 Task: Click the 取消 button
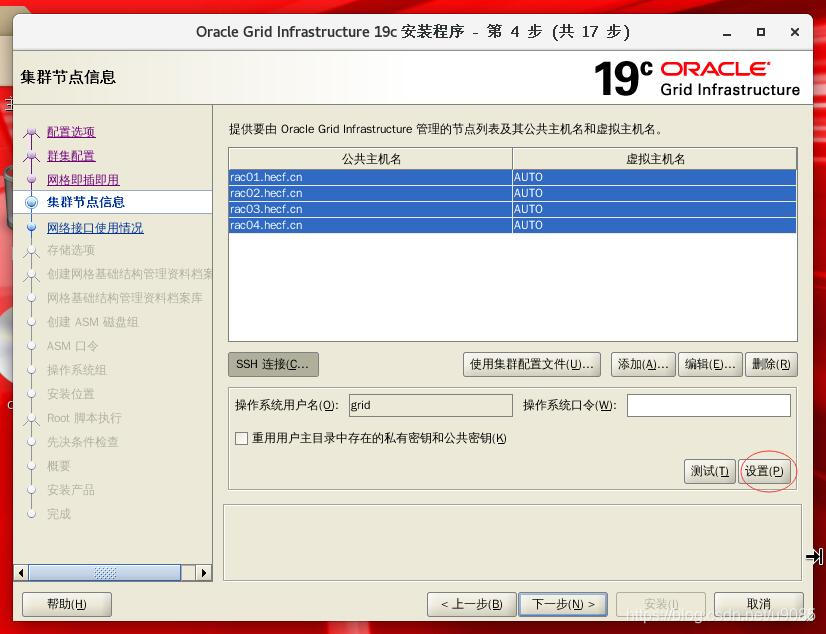[759, 604]
